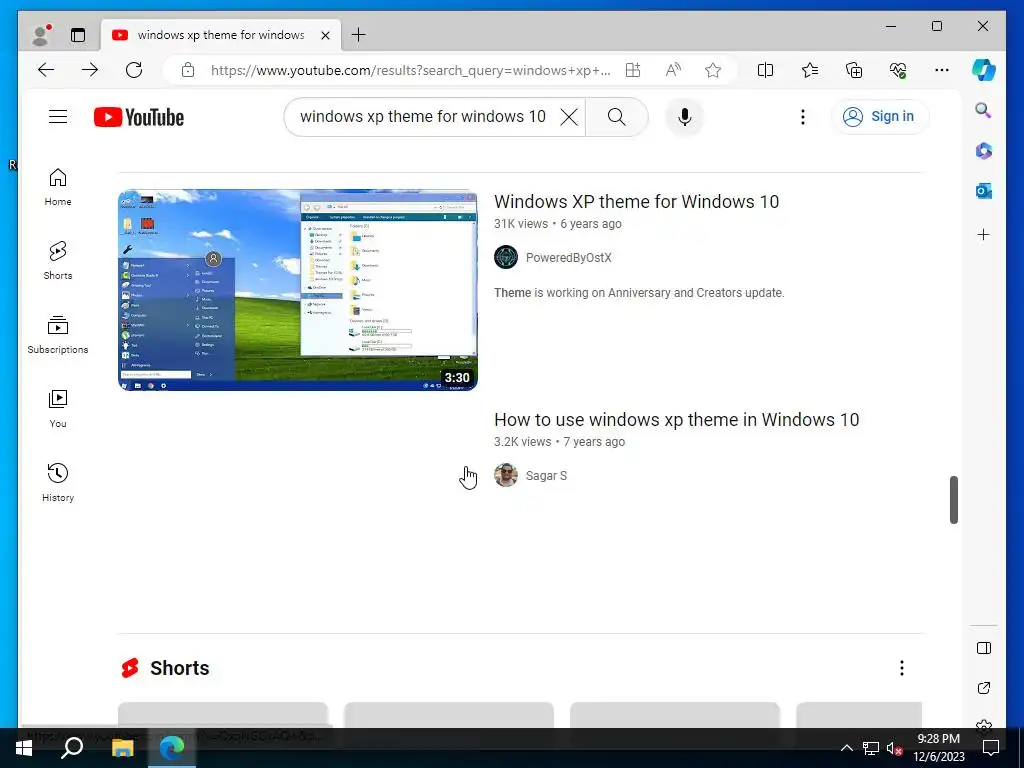Open 'How to use windows xp theme' video
1024x768 pixels.
point(677,420)
